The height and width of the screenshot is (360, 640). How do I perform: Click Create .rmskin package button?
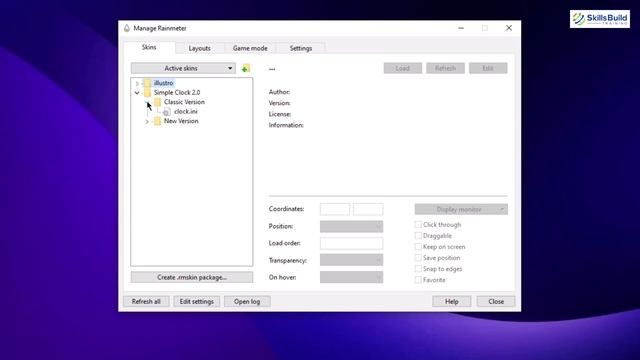click(192, 277)
